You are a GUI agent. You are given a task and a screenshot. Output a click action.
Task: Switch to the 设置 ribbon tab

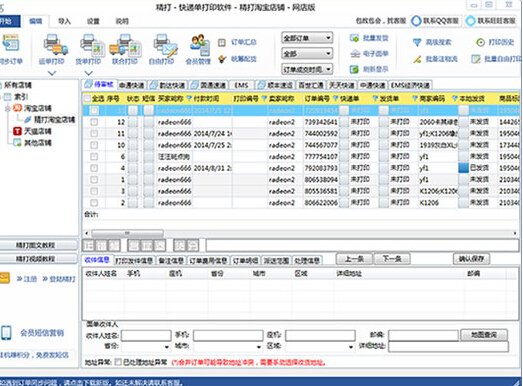point(93,21)
